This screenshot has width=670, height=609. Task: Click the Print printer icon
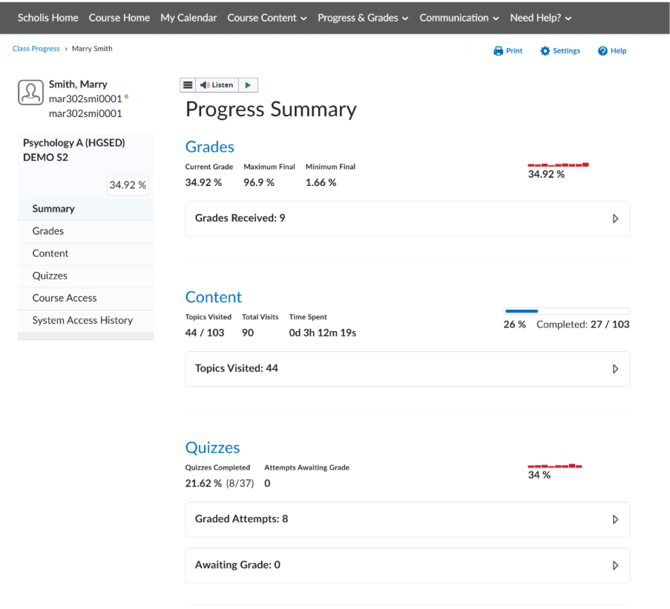(x=498, y=51)
